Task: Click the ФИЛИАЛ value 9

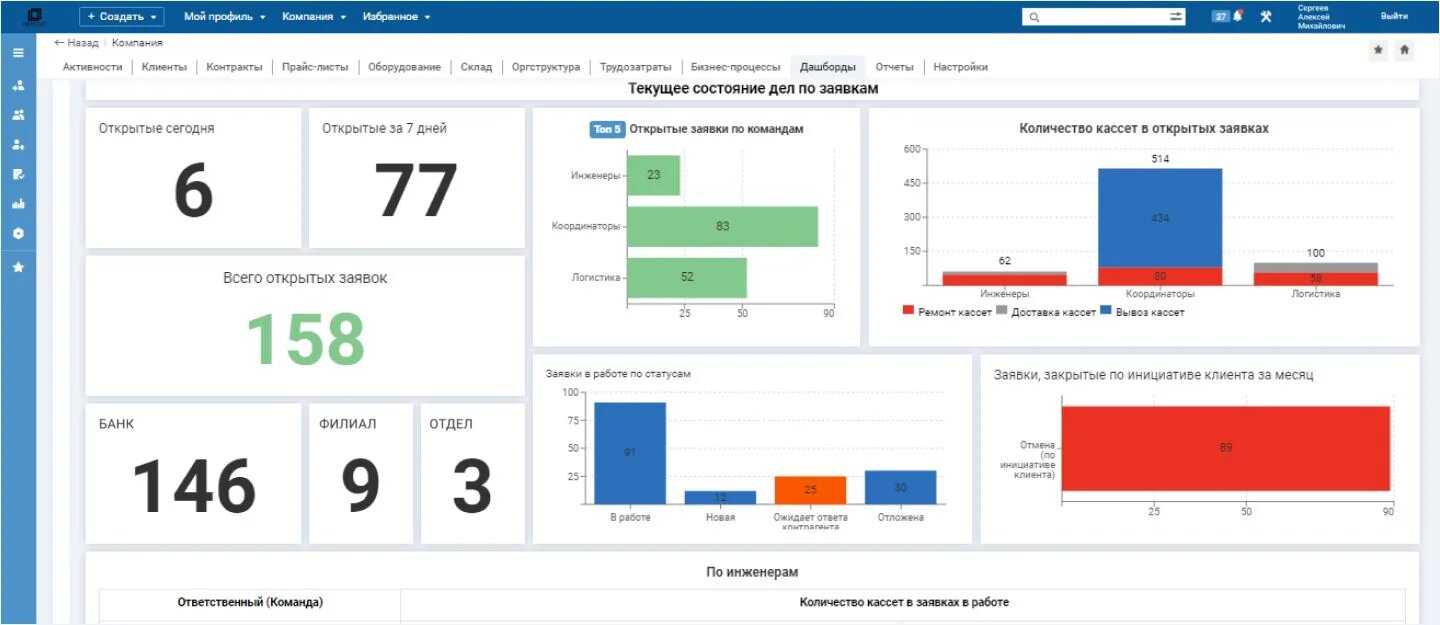Action: coord(361,487)
